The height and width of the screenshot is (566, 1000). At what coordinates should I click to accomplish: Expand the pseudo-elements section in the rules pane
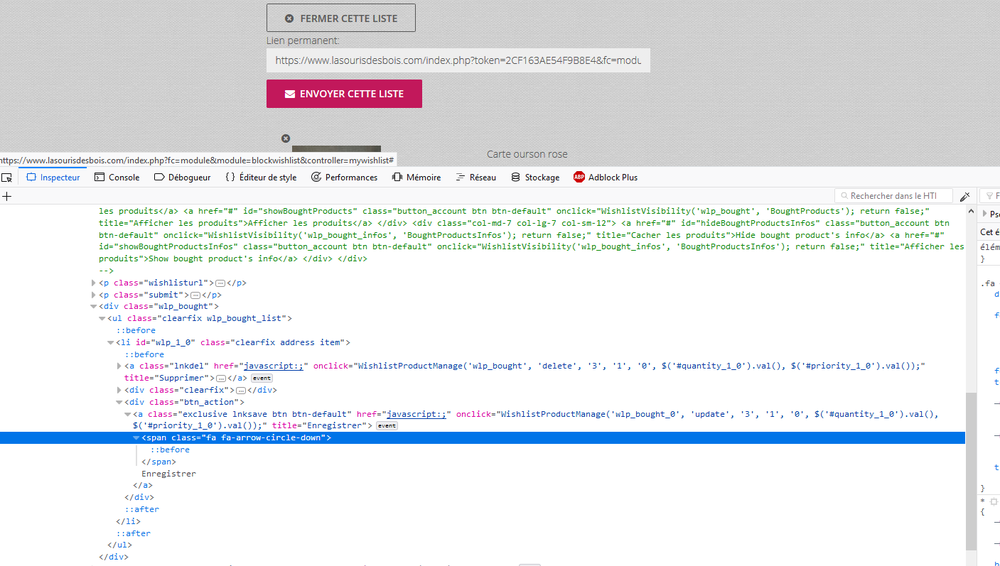[985, 214]
